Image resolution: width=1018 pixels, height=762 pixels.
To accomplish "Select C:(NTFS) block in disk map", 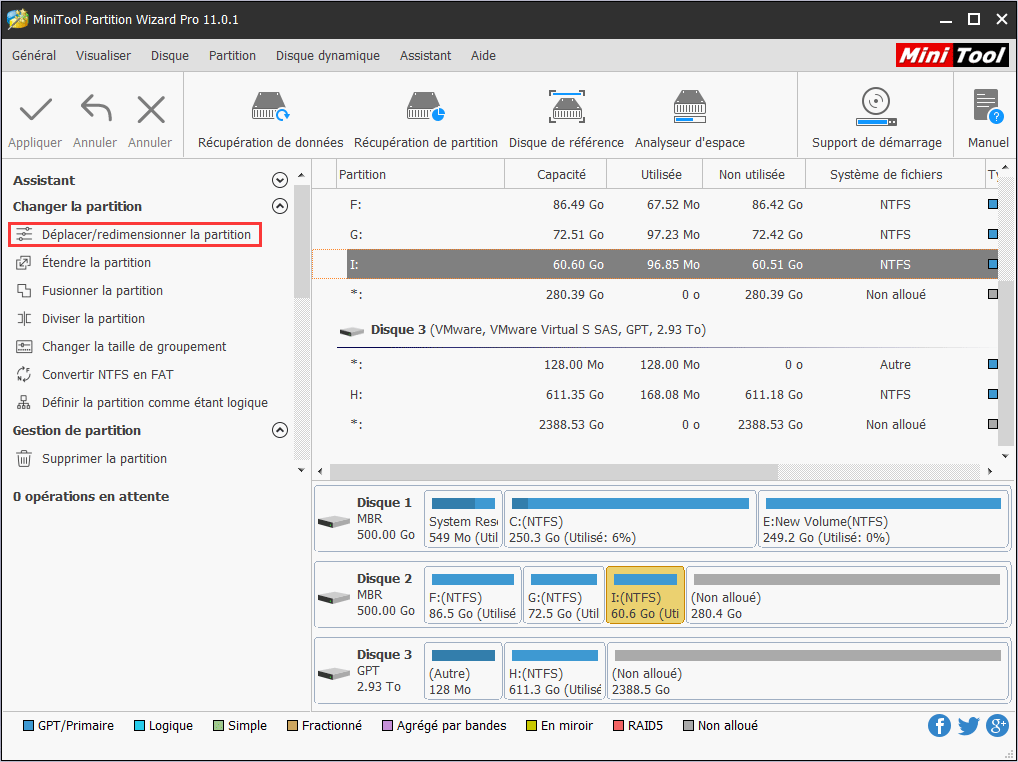I will 630,519.
